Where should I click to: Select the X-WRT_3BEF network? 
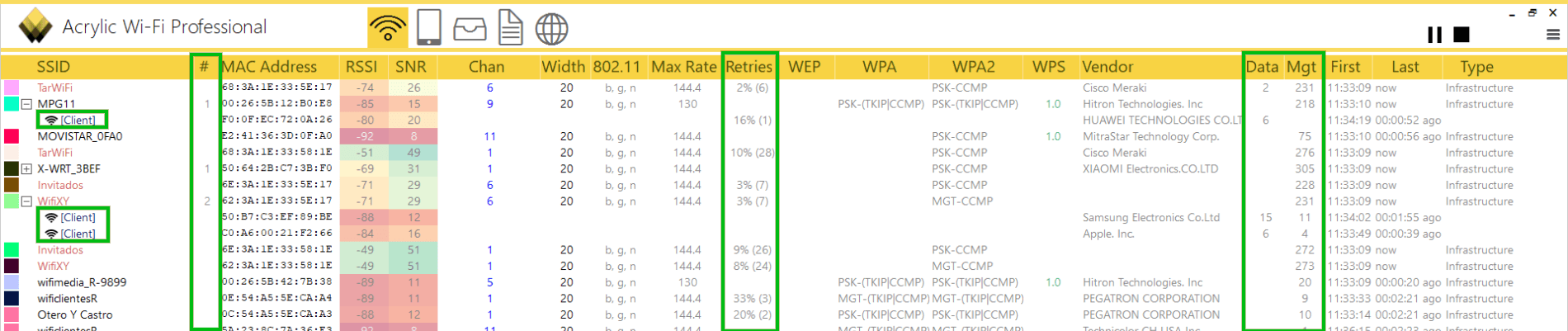(784, 169)
